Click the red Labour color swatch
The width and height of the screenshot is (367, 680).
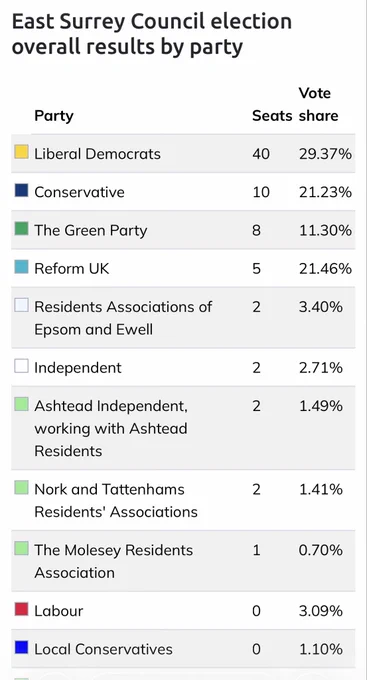21,609
